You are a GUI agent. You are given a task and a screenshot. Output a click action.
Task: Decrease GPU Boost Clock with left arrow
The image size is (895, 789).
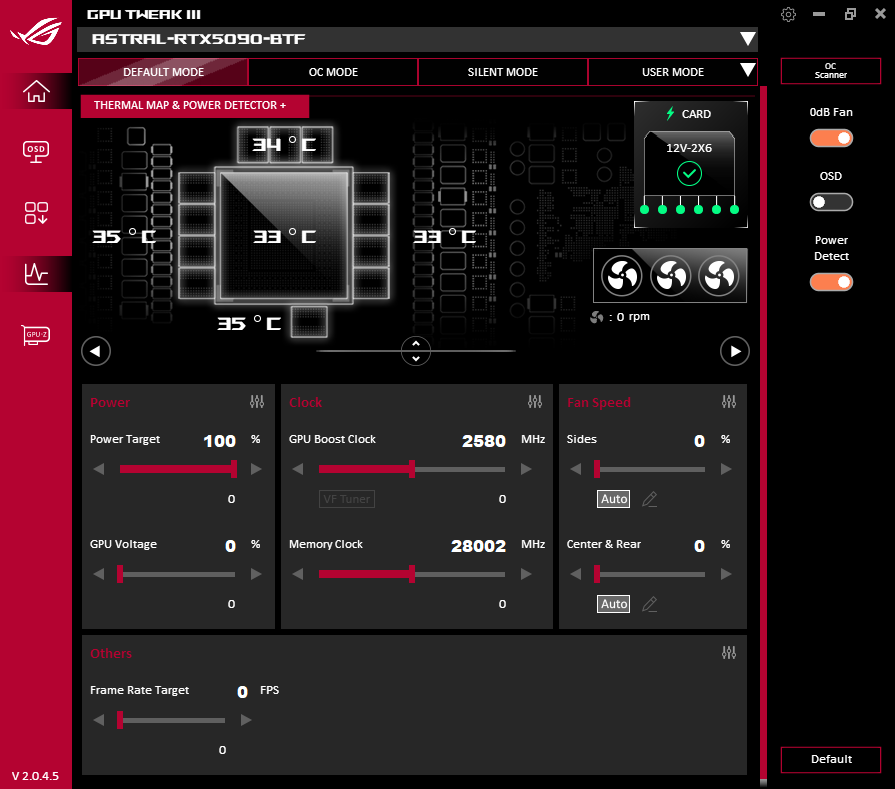pos(297,469)
